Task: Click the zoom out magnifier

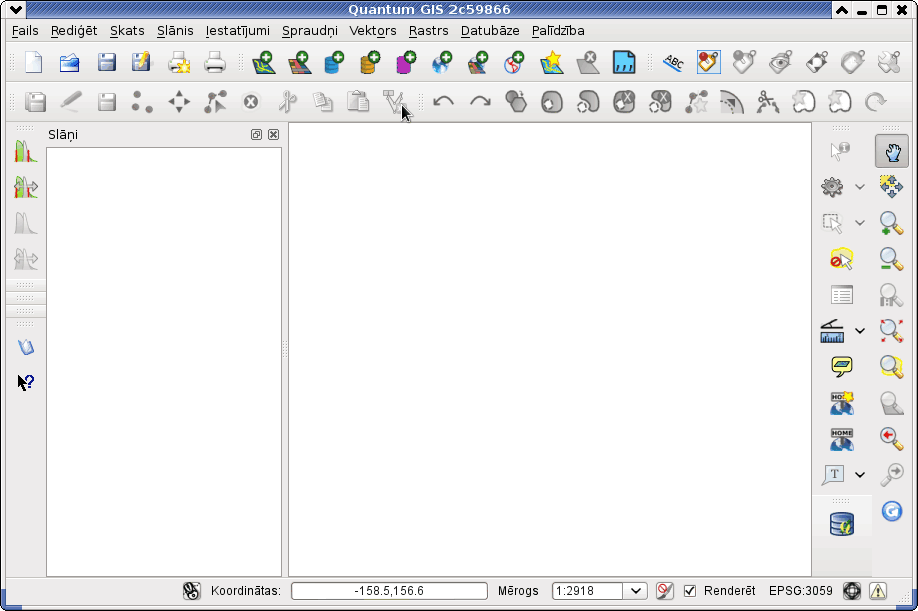Action: (x=892, y=259)
